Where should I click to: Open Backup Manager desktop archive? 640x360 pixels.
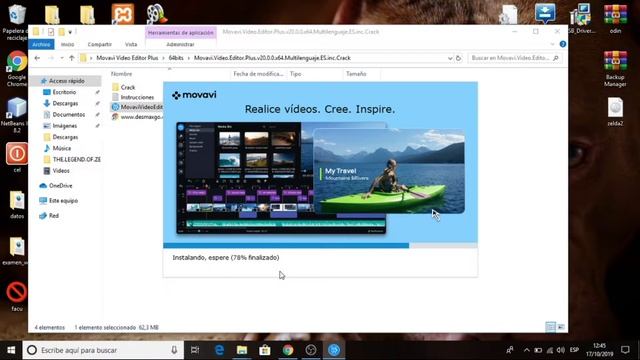coord(615,69)
